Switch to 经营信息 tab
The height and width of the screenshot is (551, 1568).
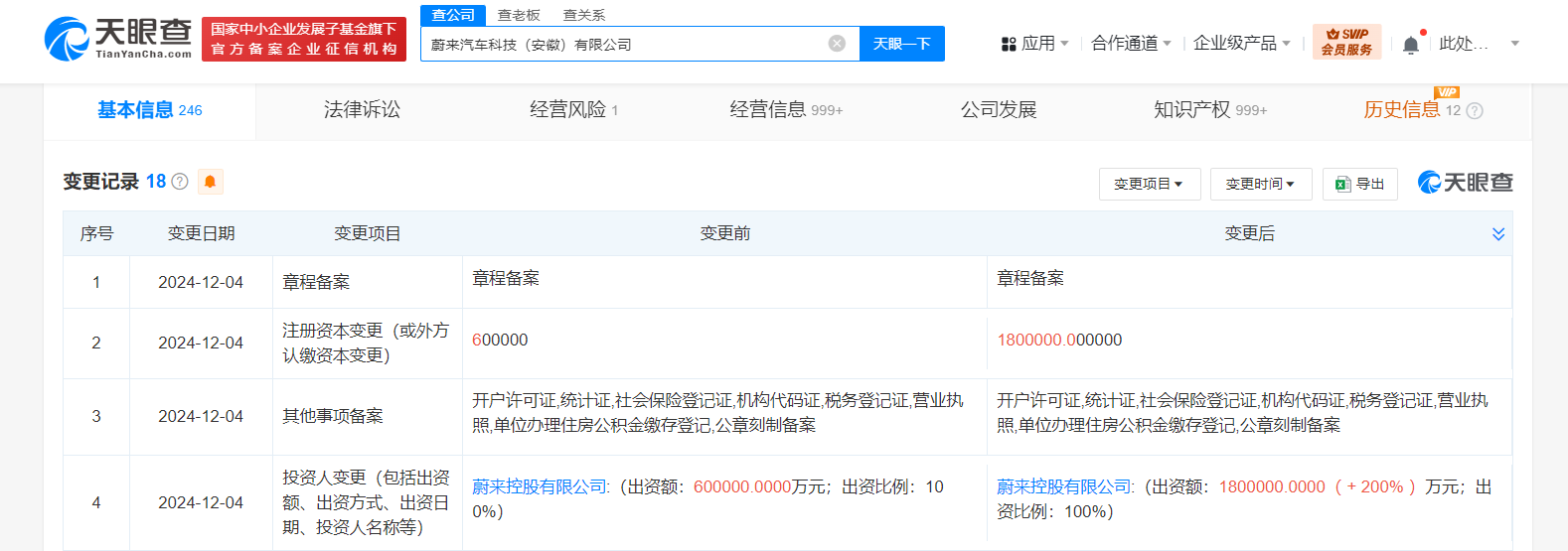785,110
